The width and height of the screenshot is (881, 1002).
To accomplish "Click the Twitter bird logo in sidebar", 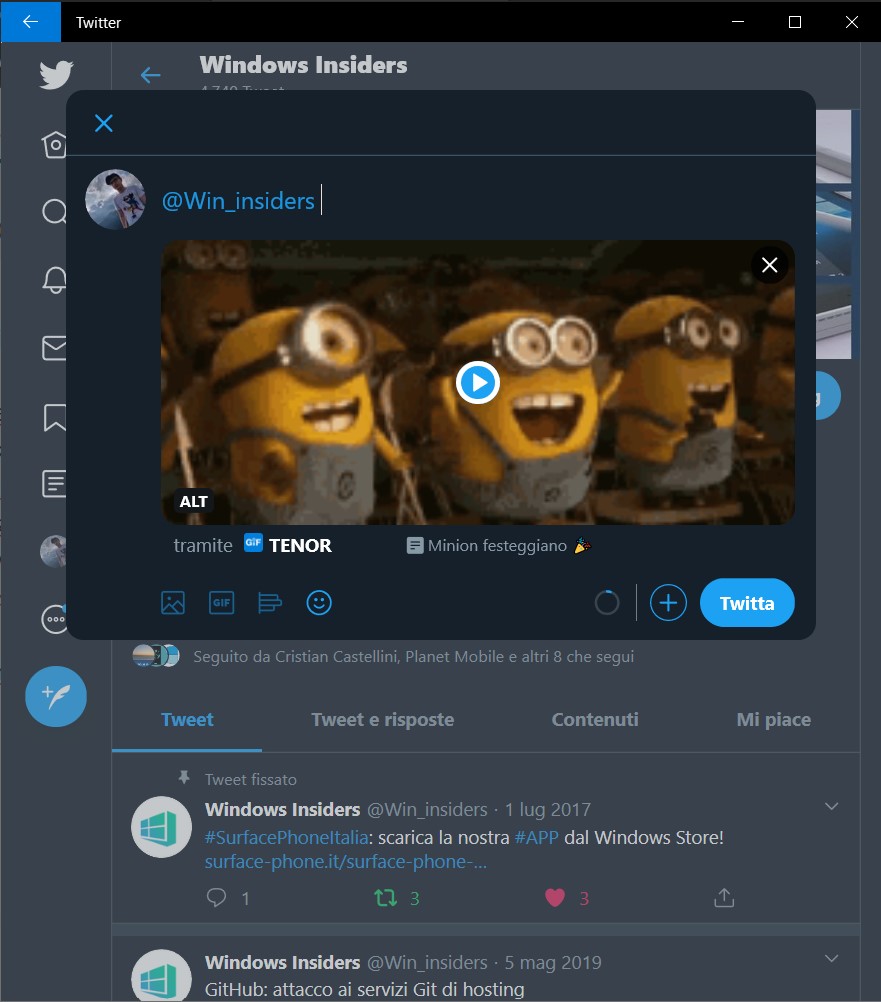I will [x=56, y=74].
